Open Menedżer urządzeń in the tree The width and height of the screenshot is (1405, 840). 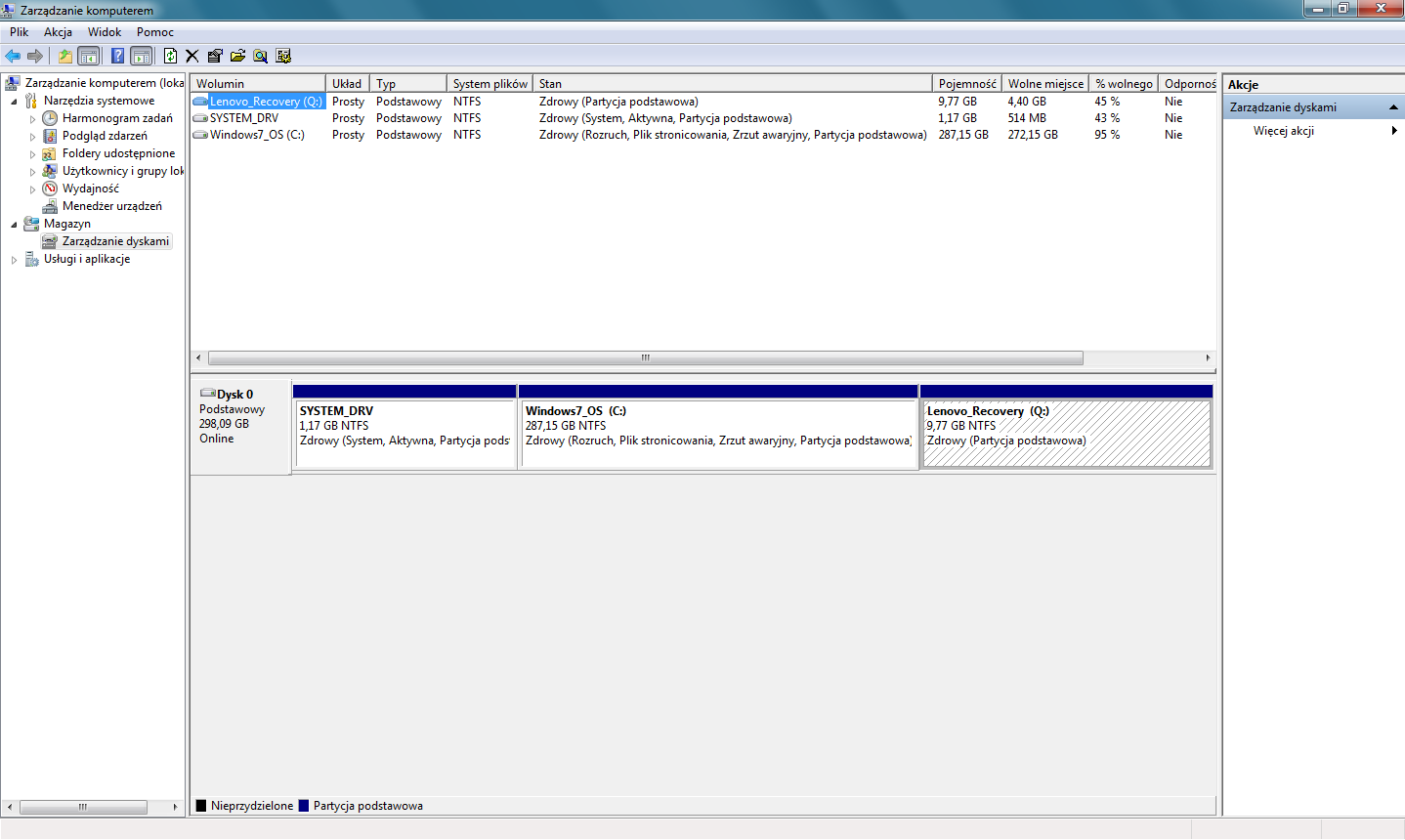coord(112,206)
